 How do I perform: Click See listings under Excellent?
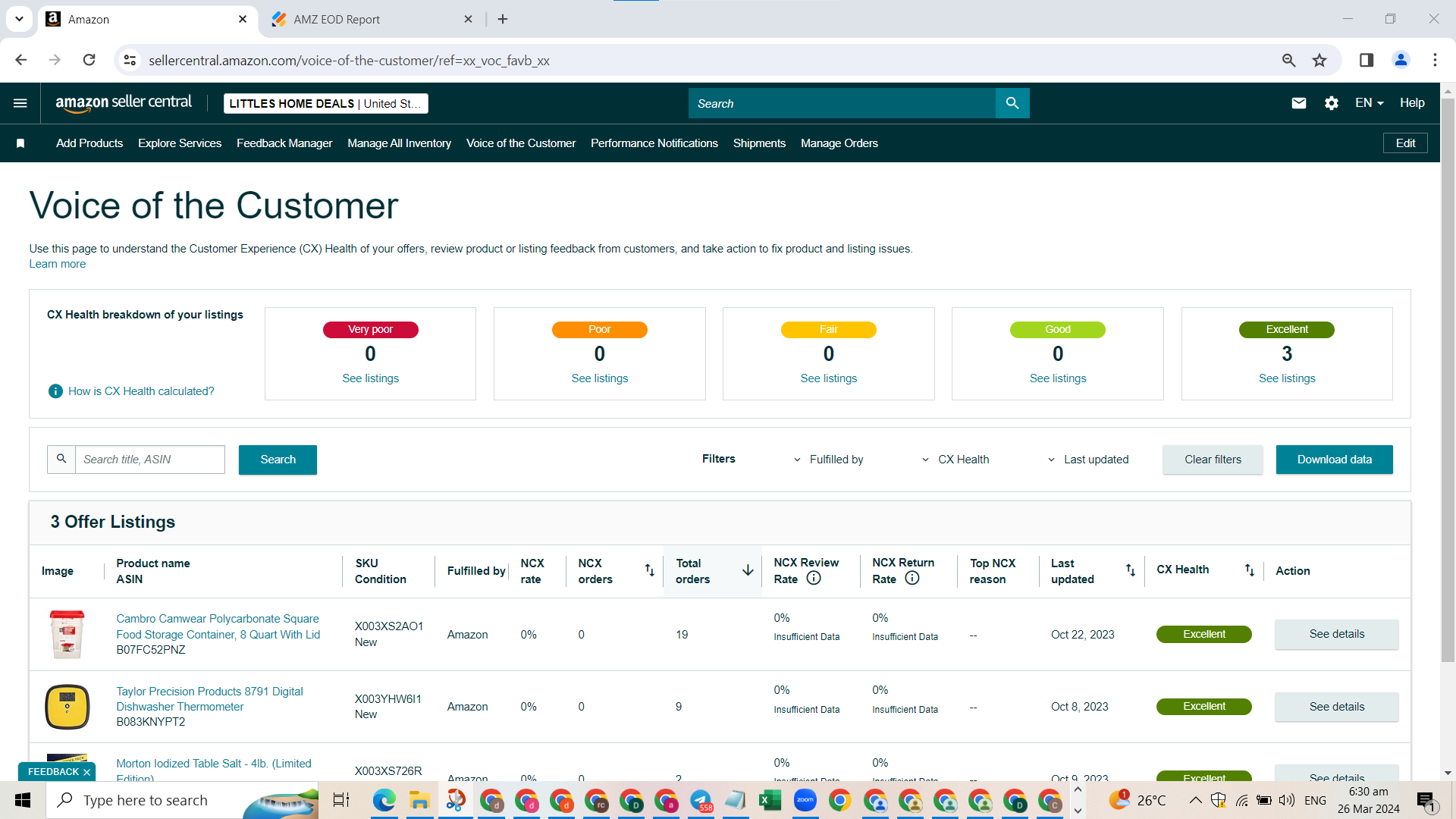(1287, 378)
